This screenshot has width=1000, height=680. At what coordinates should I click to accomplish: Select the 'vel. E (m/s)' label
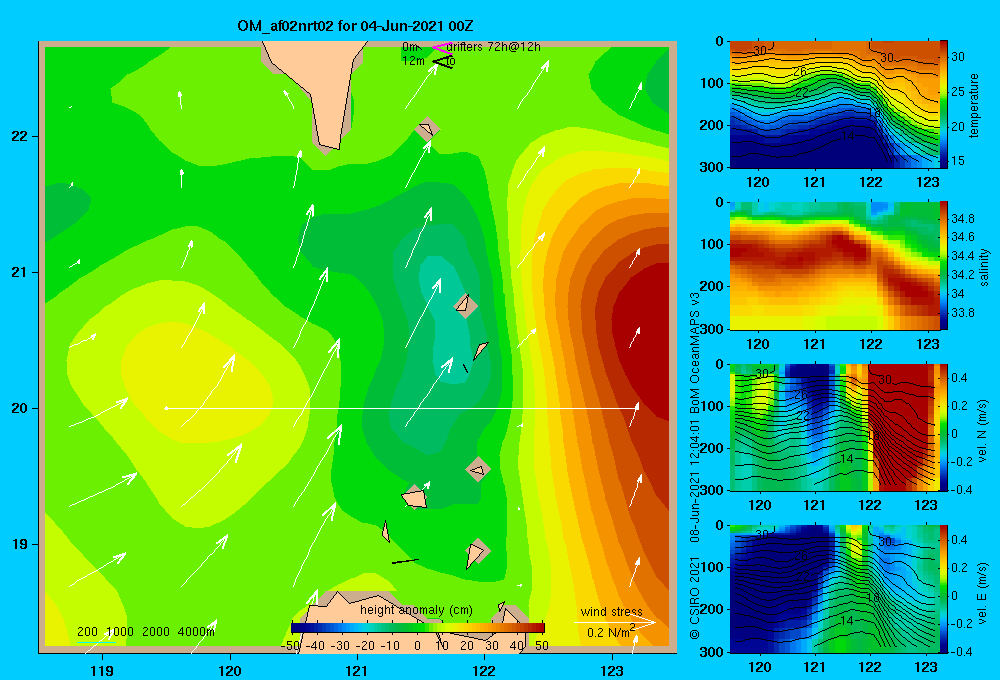pyautogui.click(x=982, y=593)
